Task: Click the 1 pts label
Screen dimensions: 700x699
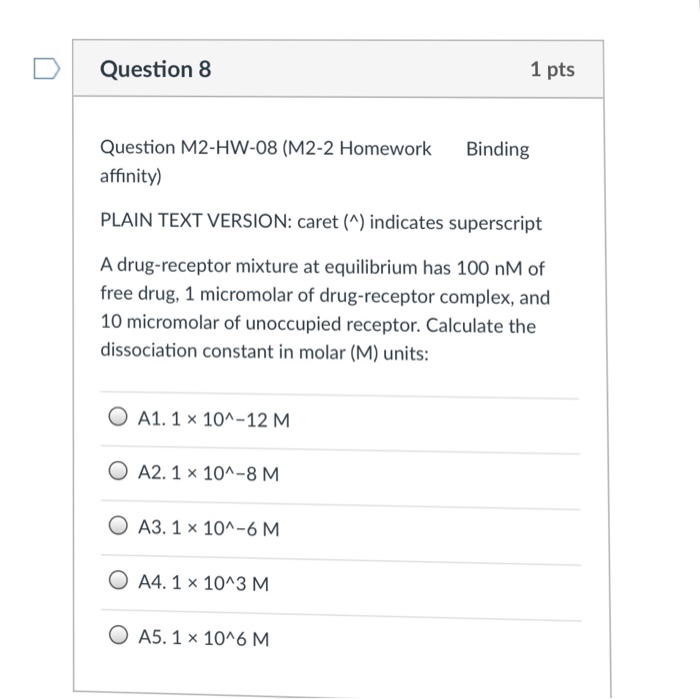Action: (x=552, y=69)
